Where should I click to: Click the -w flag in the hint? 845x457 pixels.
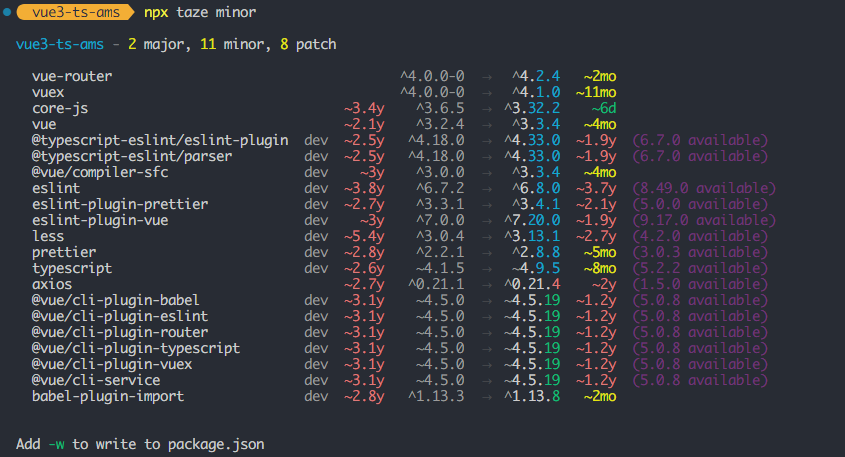[56, 445]
